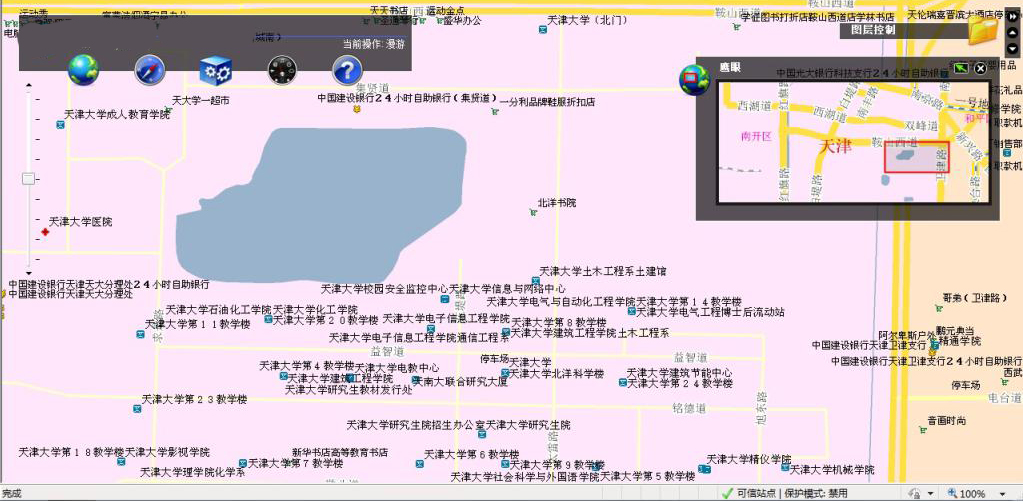Click the 南开区 label in overview map
The height and width of the screenshot is (502, 1023).
point(756,136)
